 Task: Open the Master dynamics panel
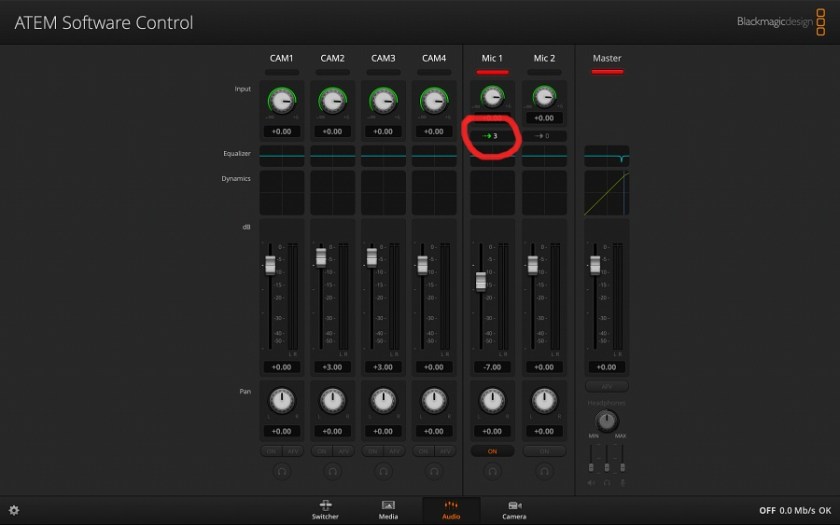(x=606, y=193)
